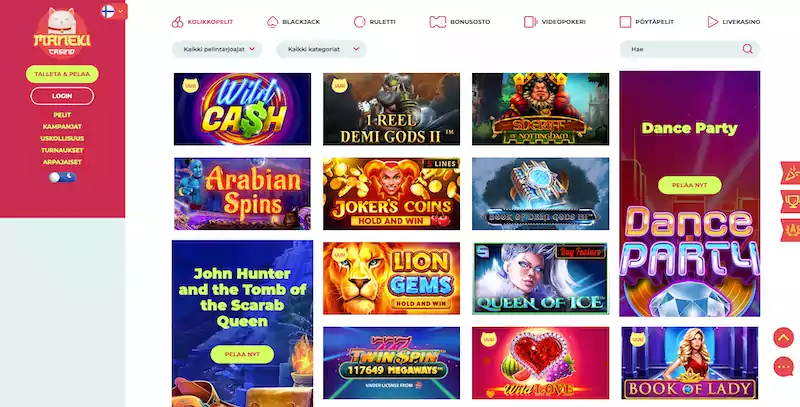Click the Blackjack spade icon
The image size is (800, 407).
pos(272,22)
